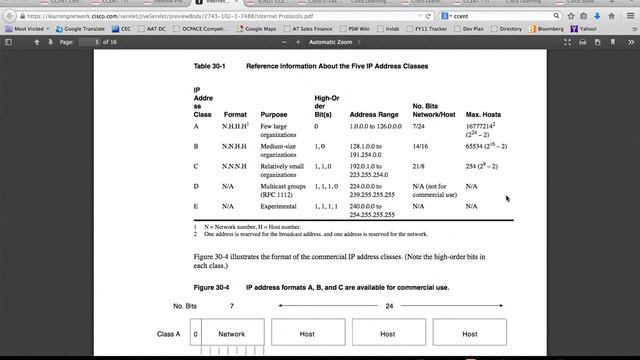Print the PDF document
Screen dimensions: 640x360
click(582, 42)
